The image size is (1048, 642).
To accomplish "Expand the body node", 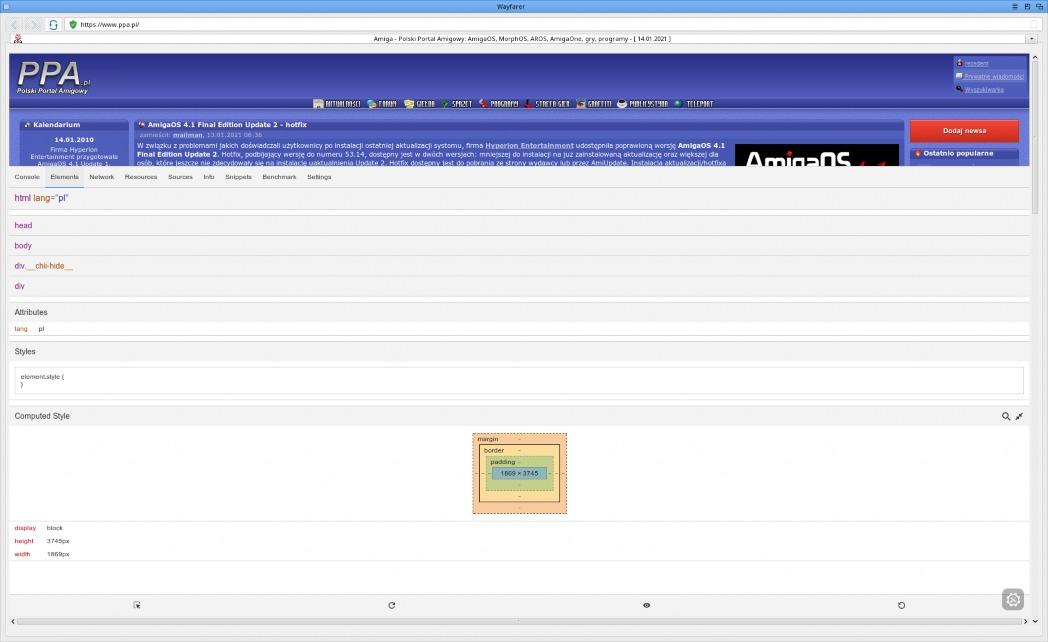I will pyautogui.click(x=519, y=246).
